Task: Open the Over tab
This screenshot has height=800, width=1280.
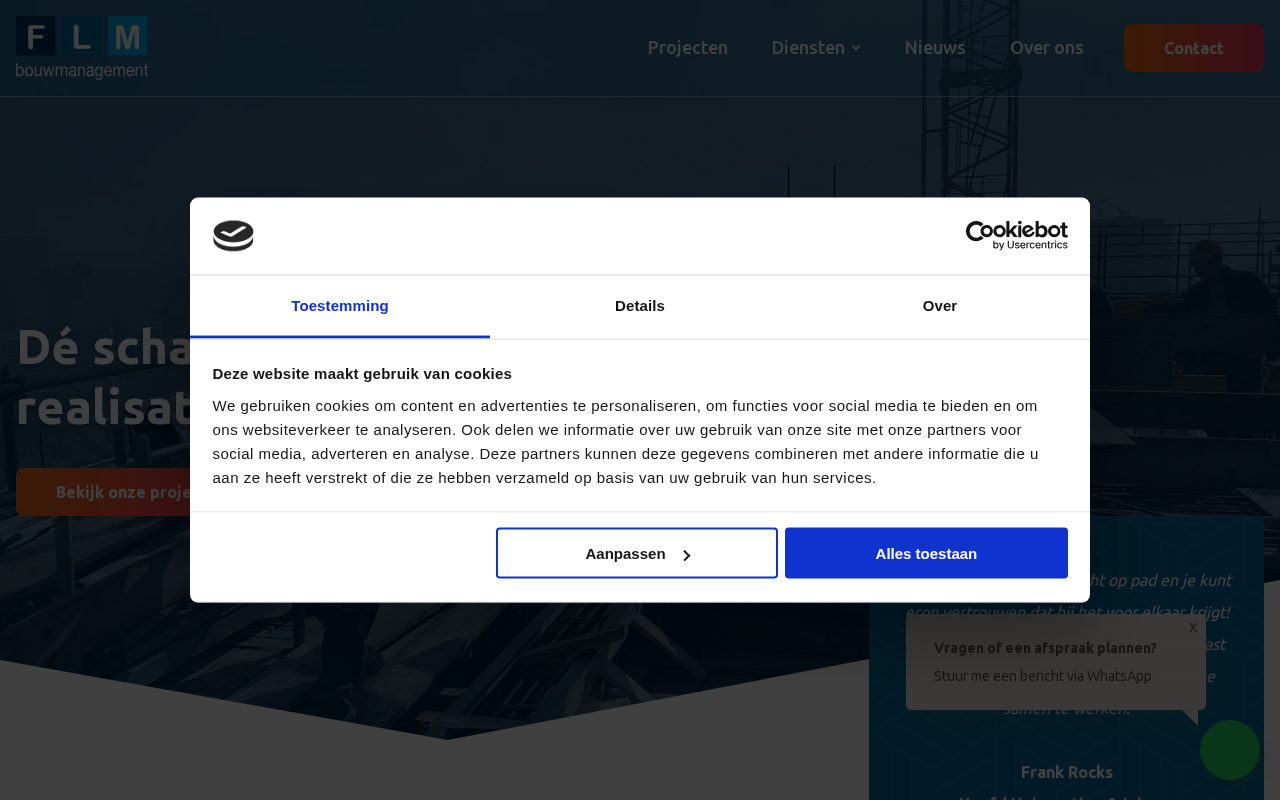Action: point(940,306)
